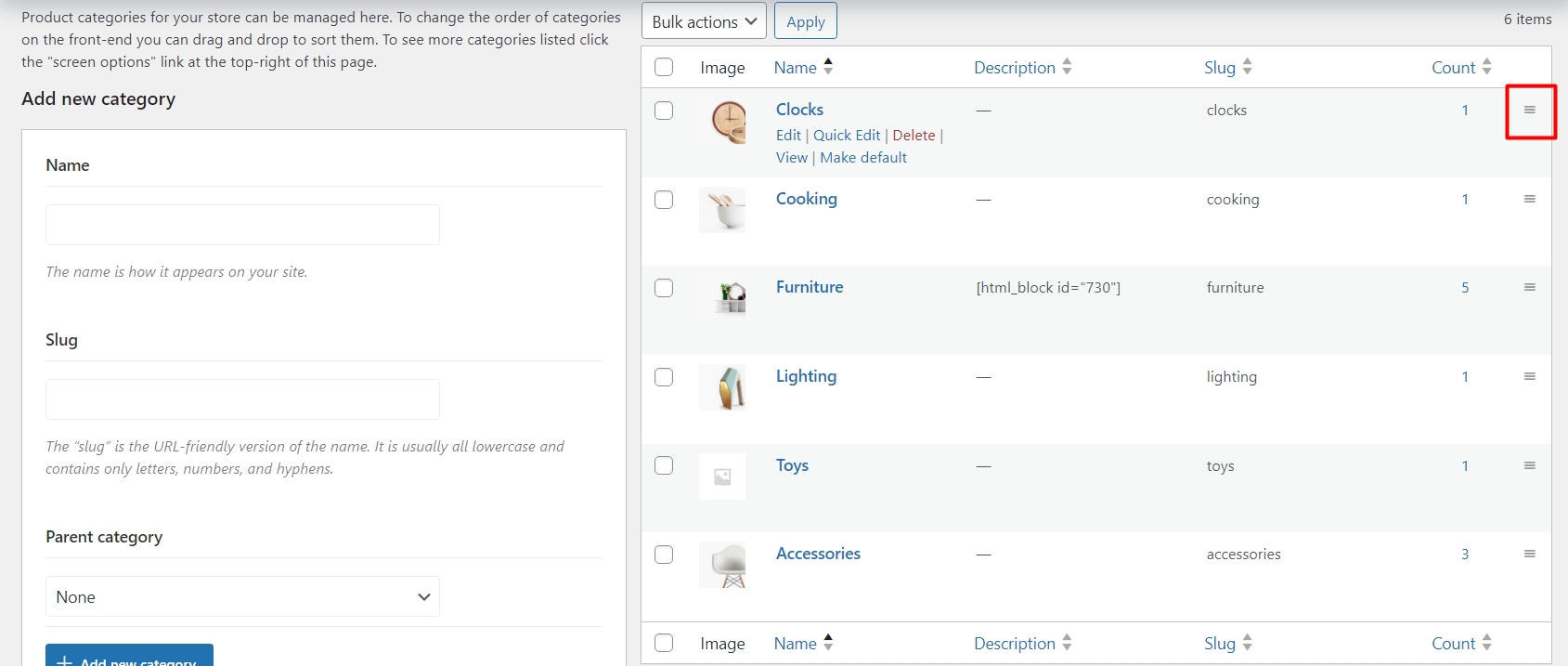Tick the checkbox for Cooking
Screen dimensions: 1568x666
(664, 200)
